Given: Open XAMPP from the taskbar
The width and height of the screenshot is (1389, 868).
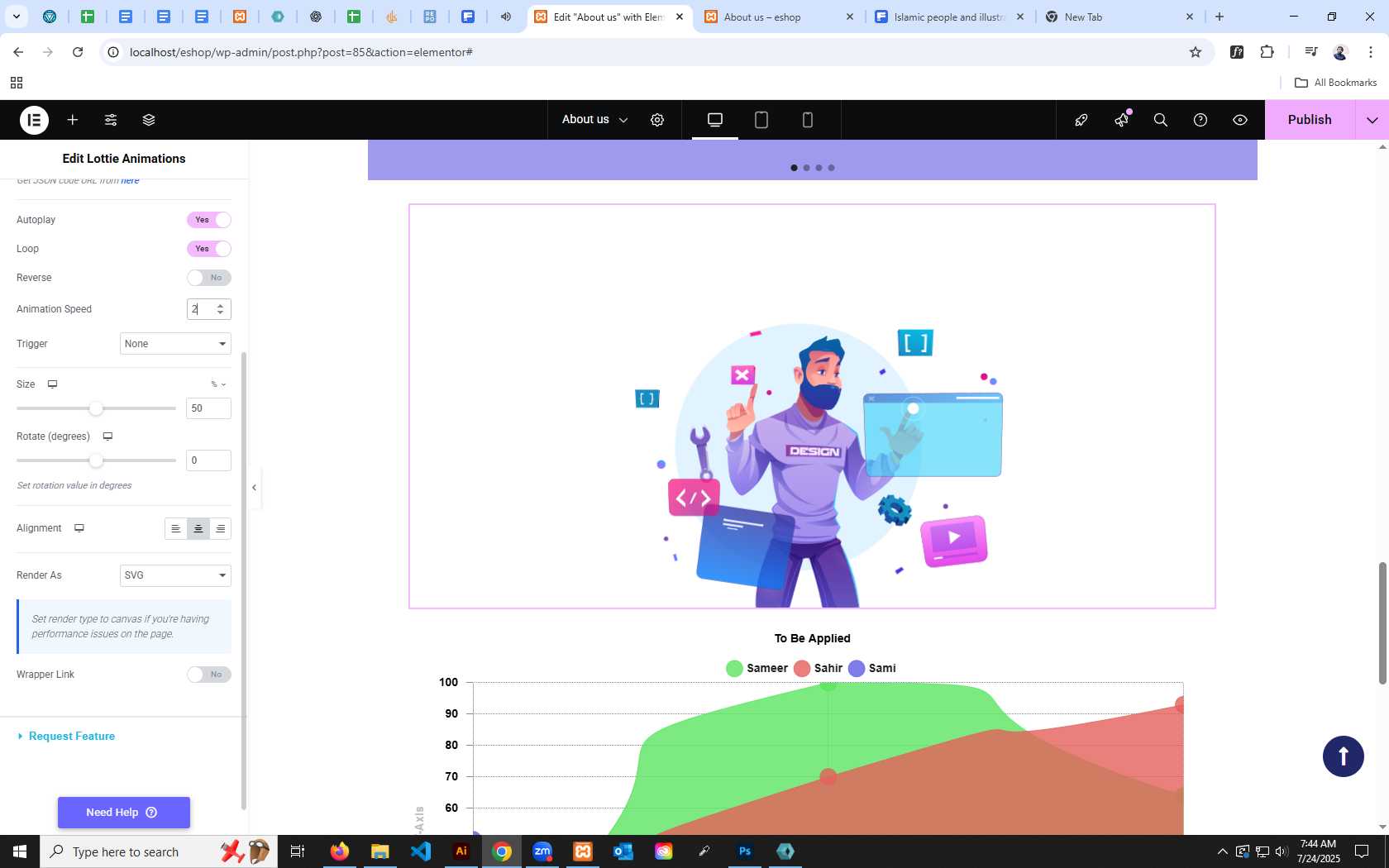Looking at the screenshot, I should pyautogui.click(x=583, y=851).
